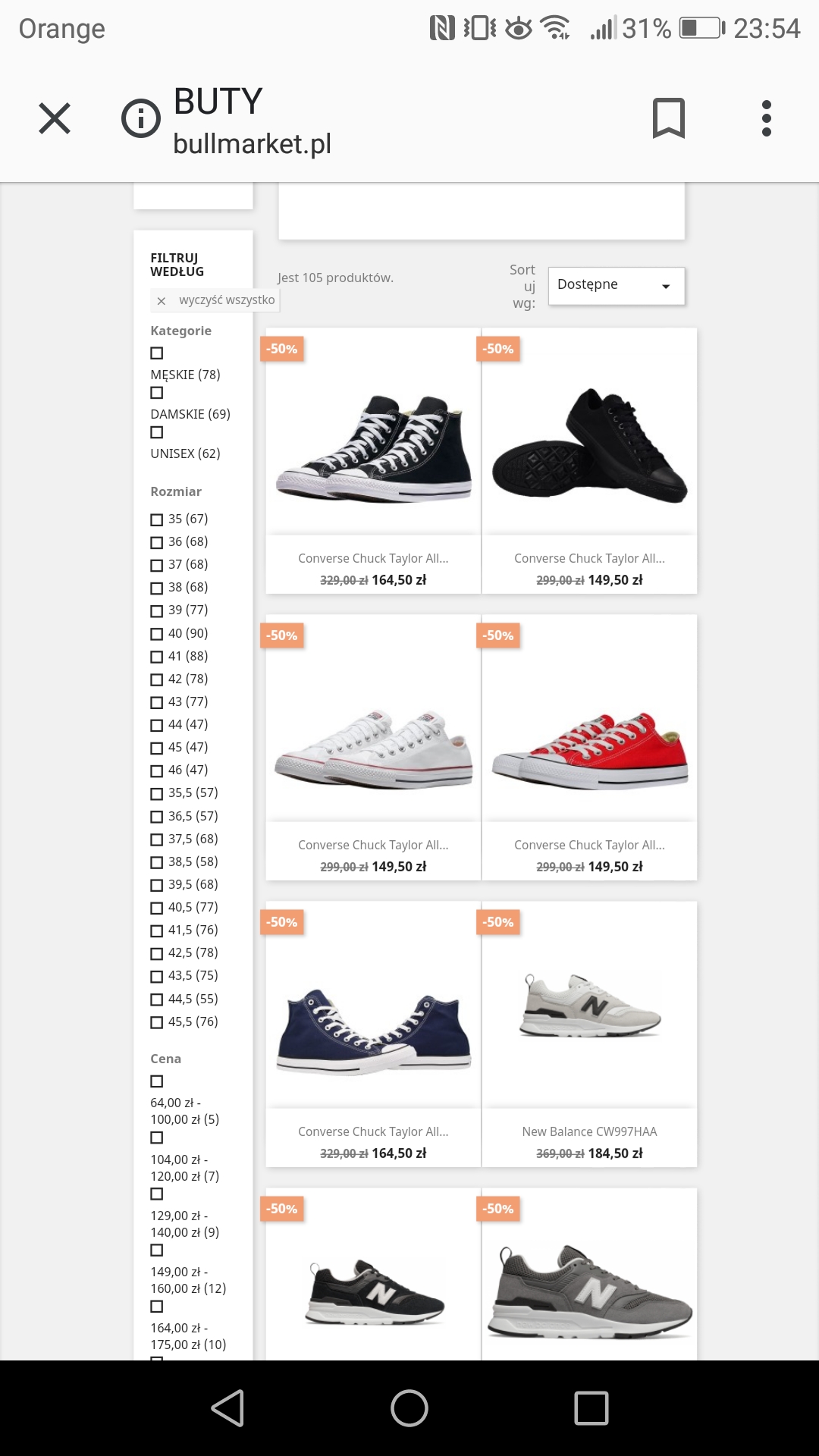Tap Android home circle button
This screenshot has width=819, height=1456.
point(409,1408)
